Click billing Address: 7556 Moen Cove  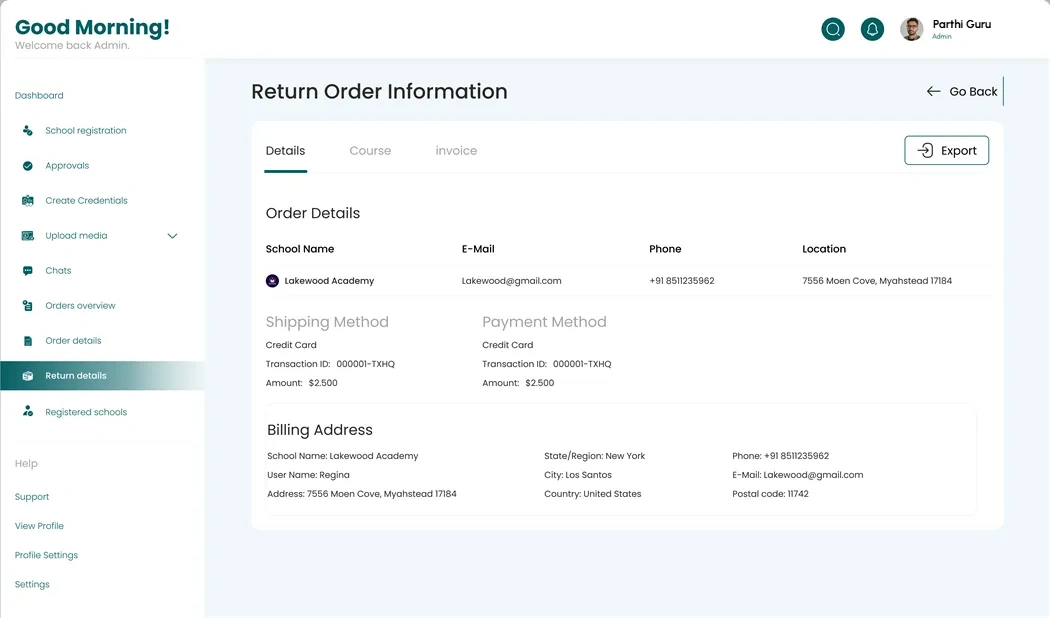pyautogui.click(x=362, y=493)
